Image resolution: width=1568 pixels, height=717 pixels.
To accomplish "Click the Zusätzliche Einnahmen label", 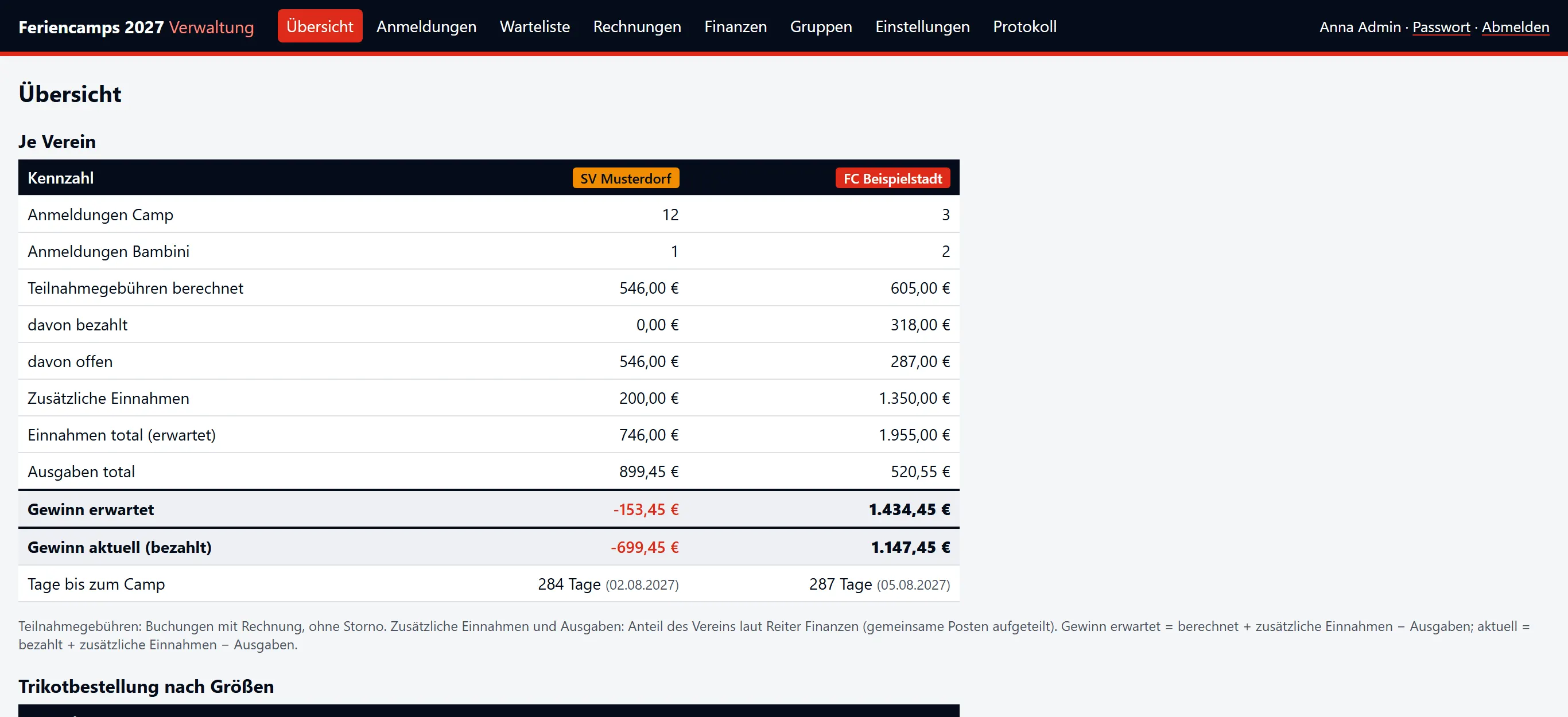I will (108, 398).
